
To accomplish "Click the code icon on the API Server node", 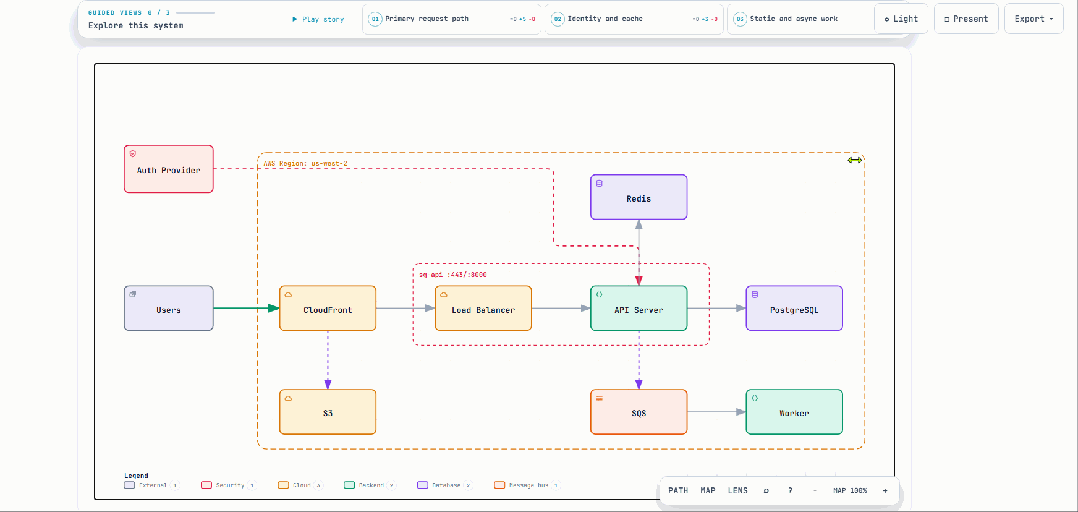I will click(599, 294).
